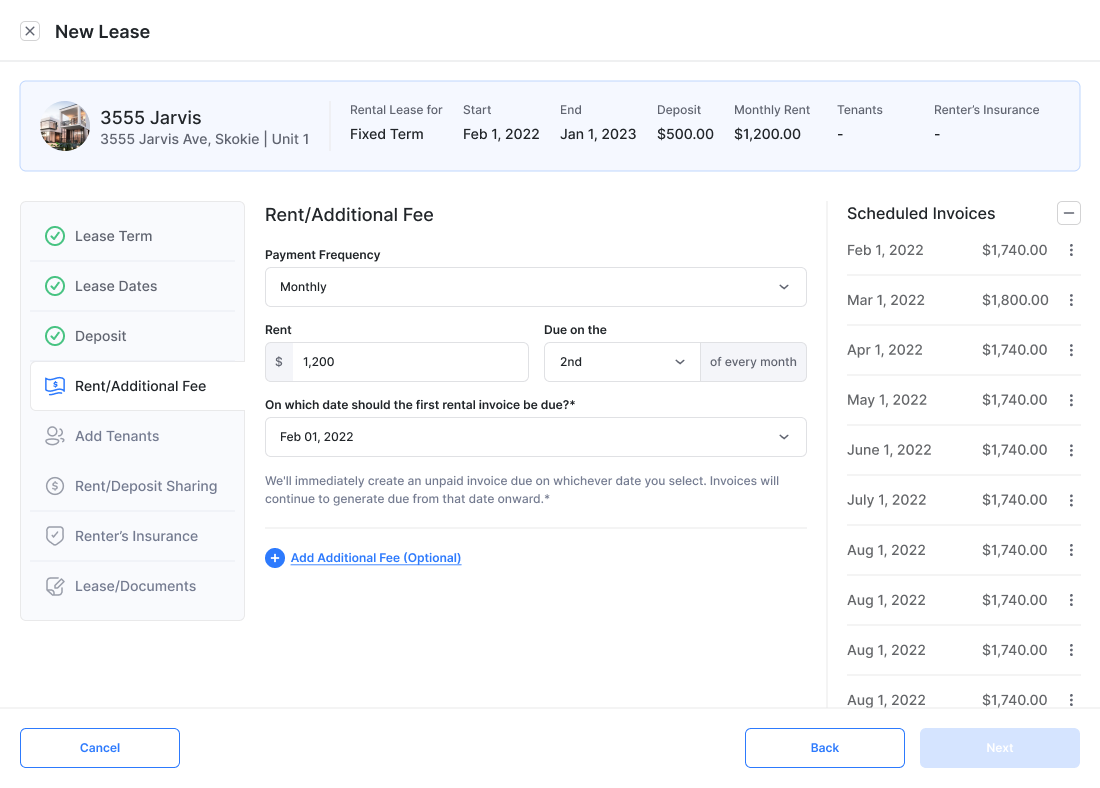This screenshot has height=788, width=1100.
Task: Open the three-dot menu for June 1, 2022 invoice
Action: click(1071, 450)
